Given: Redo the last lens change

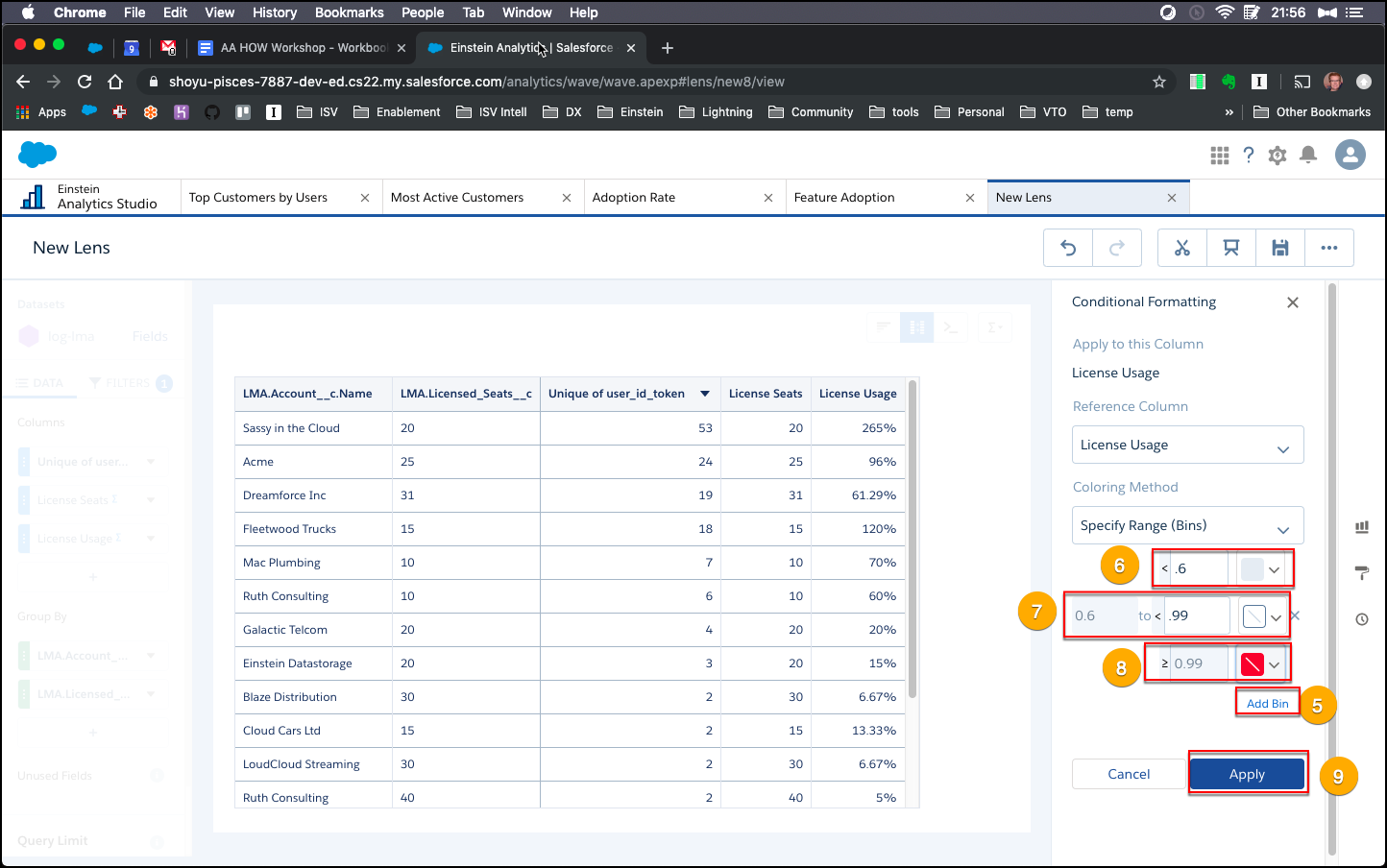Looking at the screenshot, I should point(1117,248).
